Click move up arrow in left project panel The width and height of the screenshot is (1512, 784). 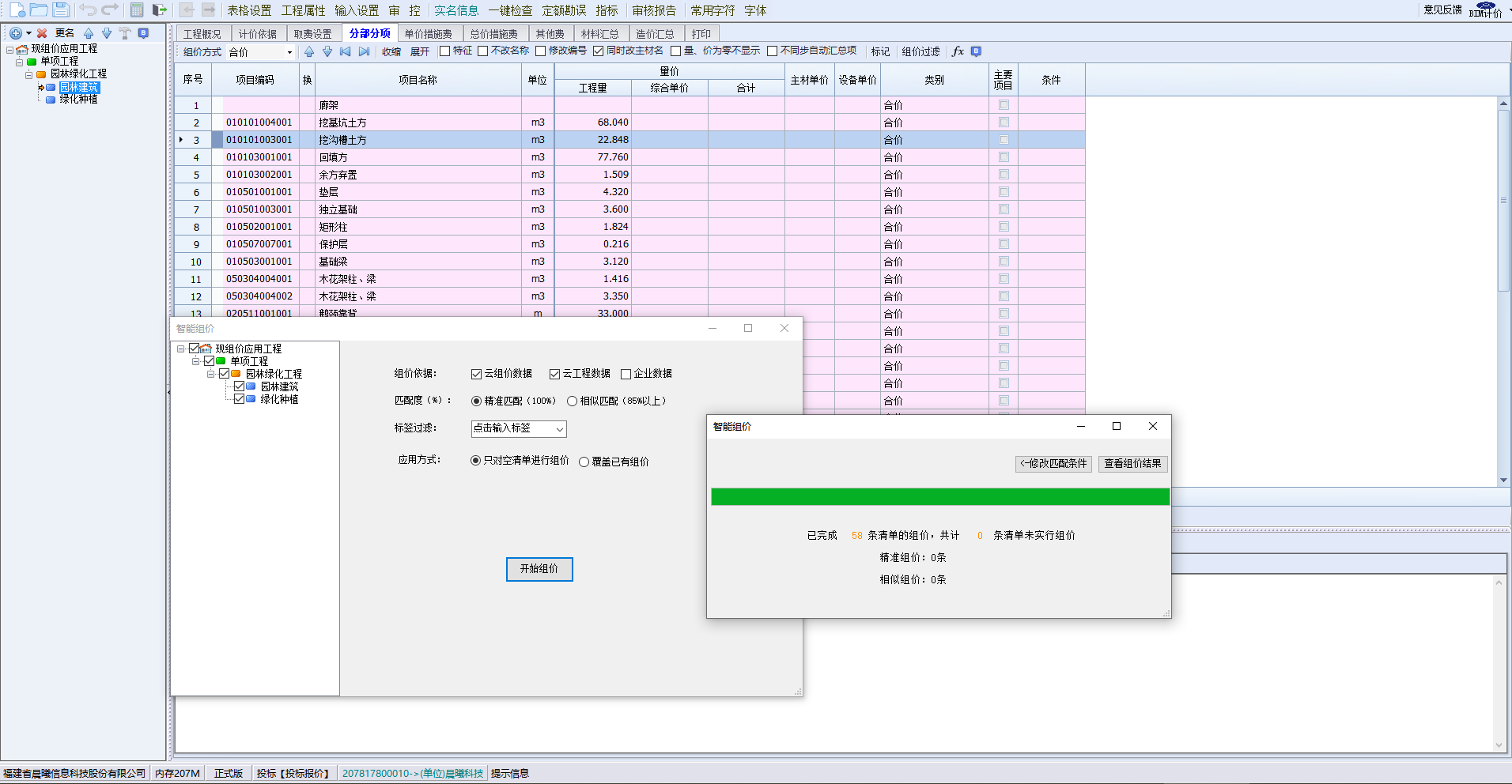(x=89, y=33)
